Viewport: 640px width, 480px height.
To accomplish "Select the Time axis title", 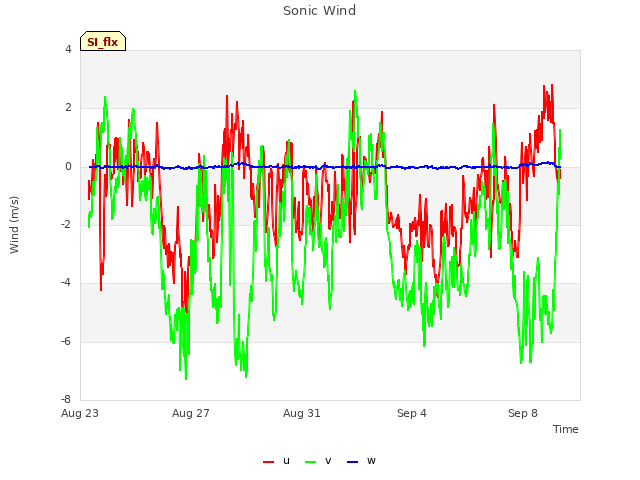I will click(x=566, y=429).
